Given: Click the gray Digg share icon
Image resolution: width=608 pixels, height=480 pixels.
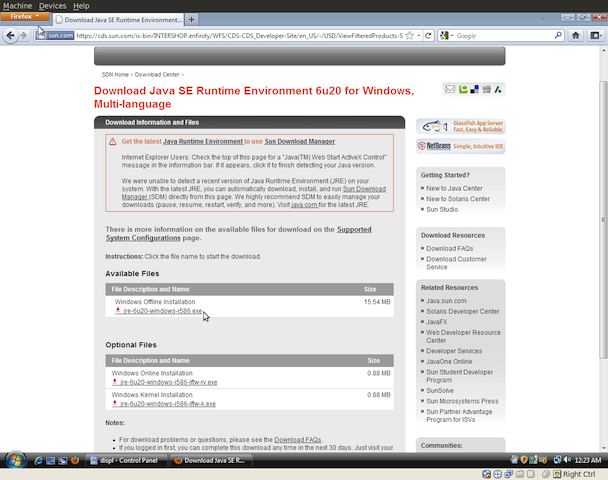Looking at the screenshot, I should (486, 90).
